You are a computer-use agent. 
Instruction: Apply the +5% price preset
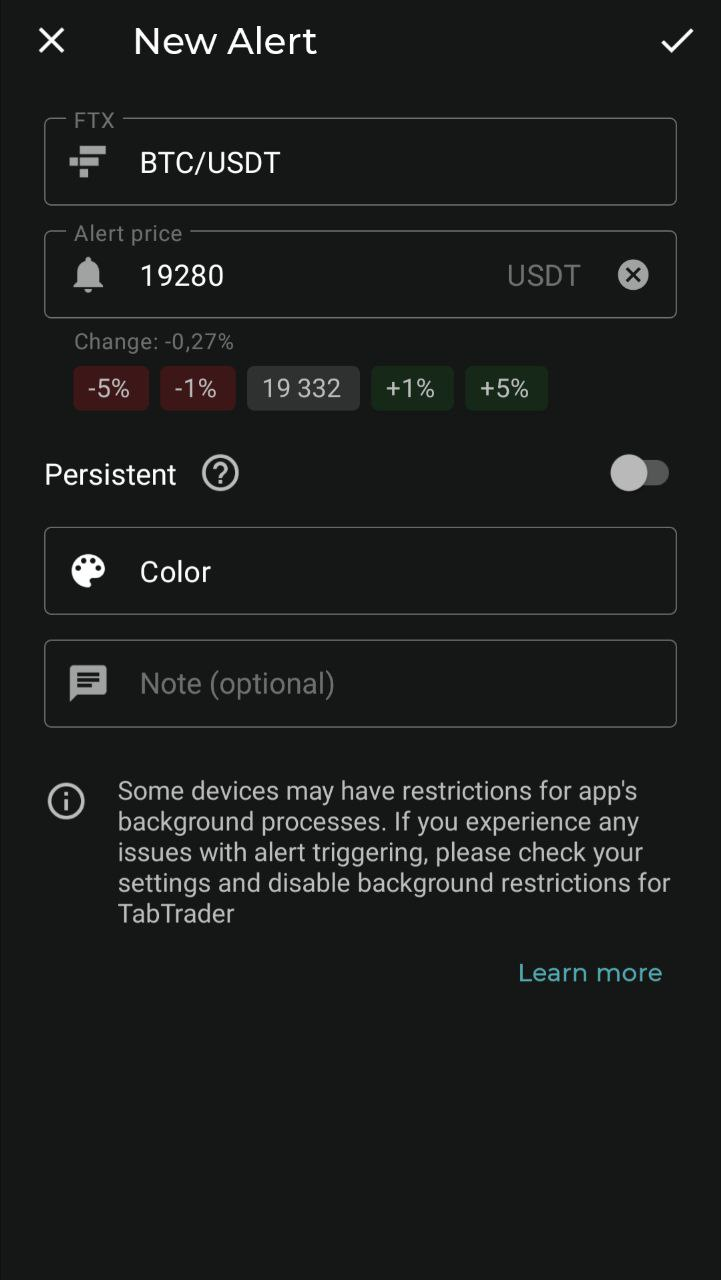click(506, 388)
